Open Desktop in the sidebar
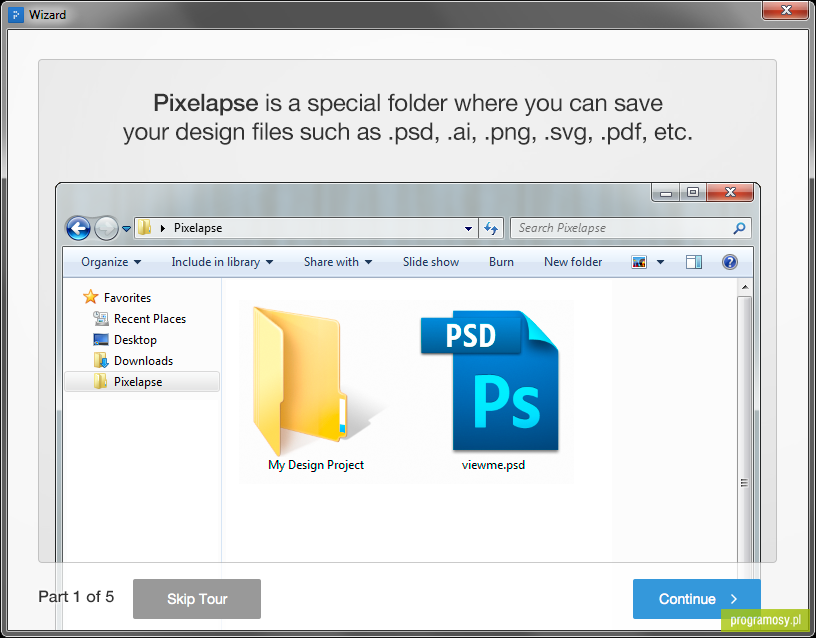 (135, 340)
